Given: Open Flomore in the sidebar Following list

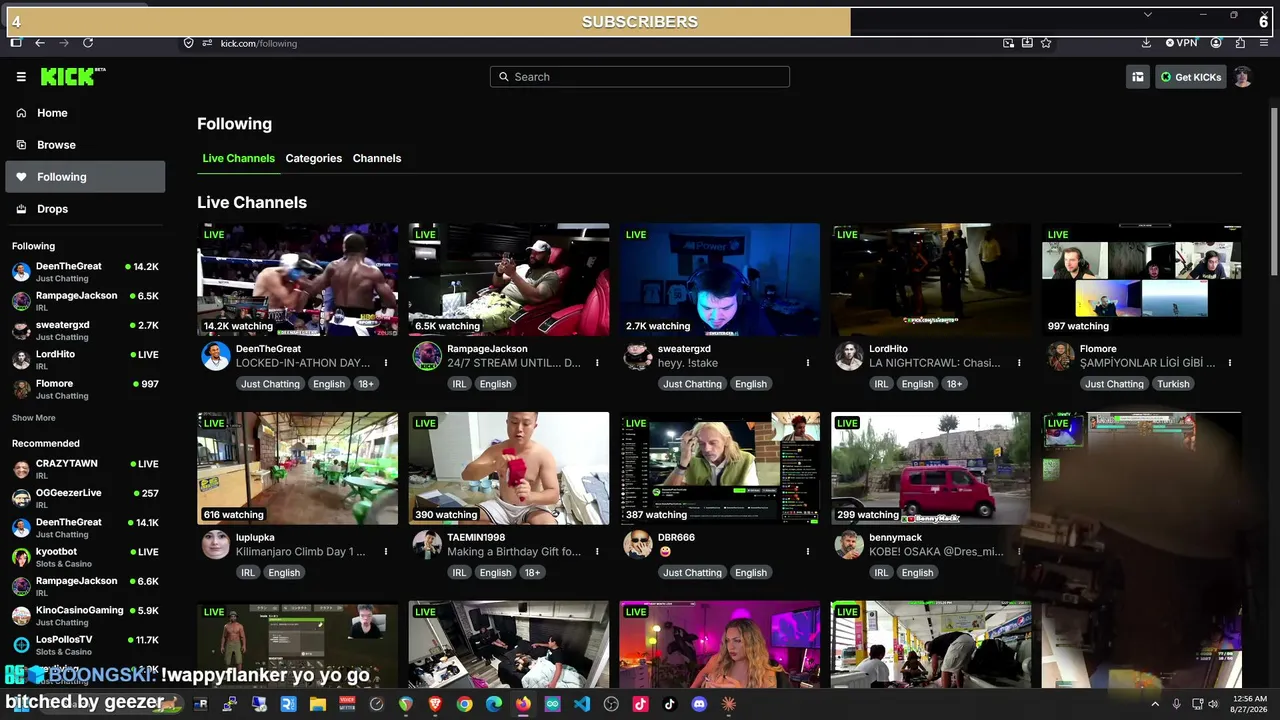Looking at the screenshot, I should click(85, 389).
